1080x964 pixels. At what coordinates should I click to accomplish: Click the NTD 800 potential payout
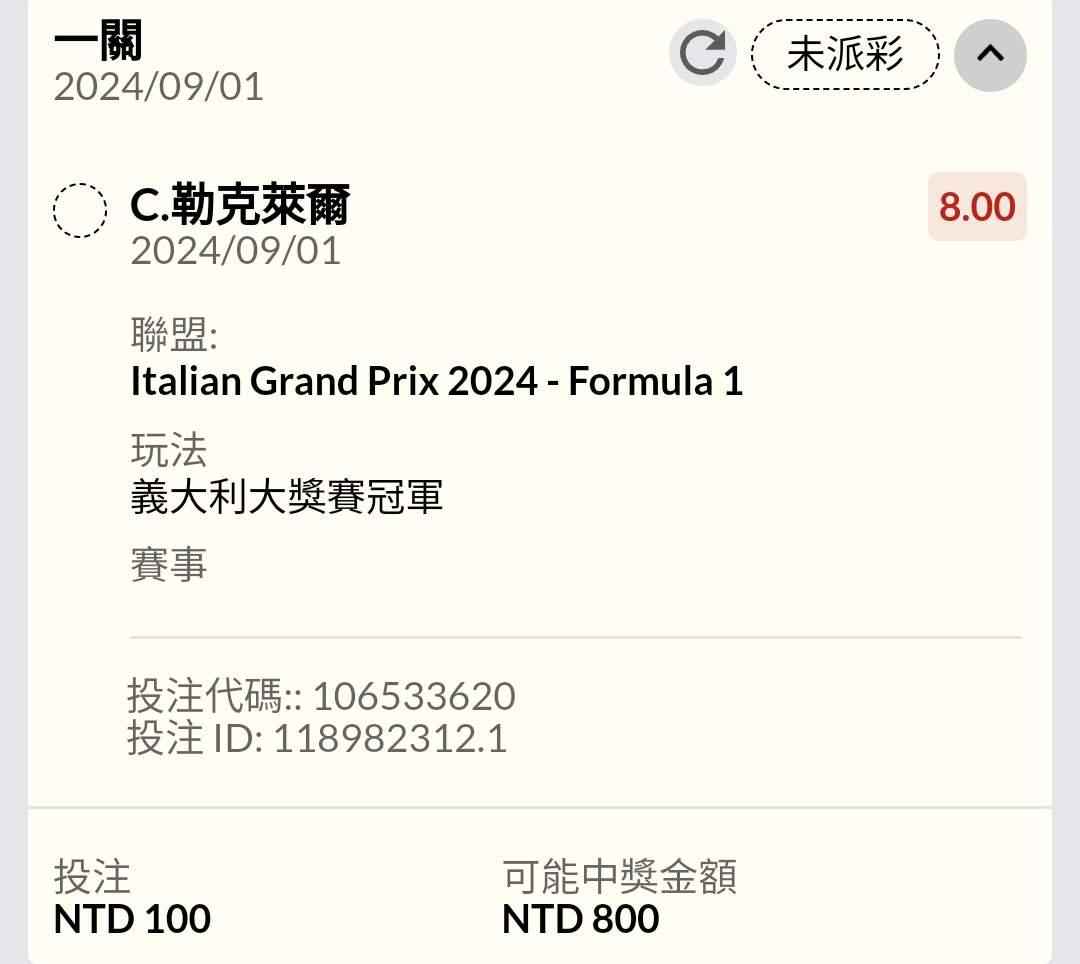tap(580, 919)
